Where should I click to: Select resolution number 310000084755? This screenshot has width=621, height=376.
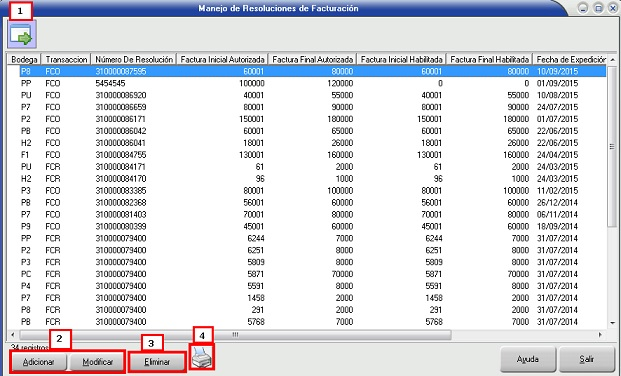121,155
